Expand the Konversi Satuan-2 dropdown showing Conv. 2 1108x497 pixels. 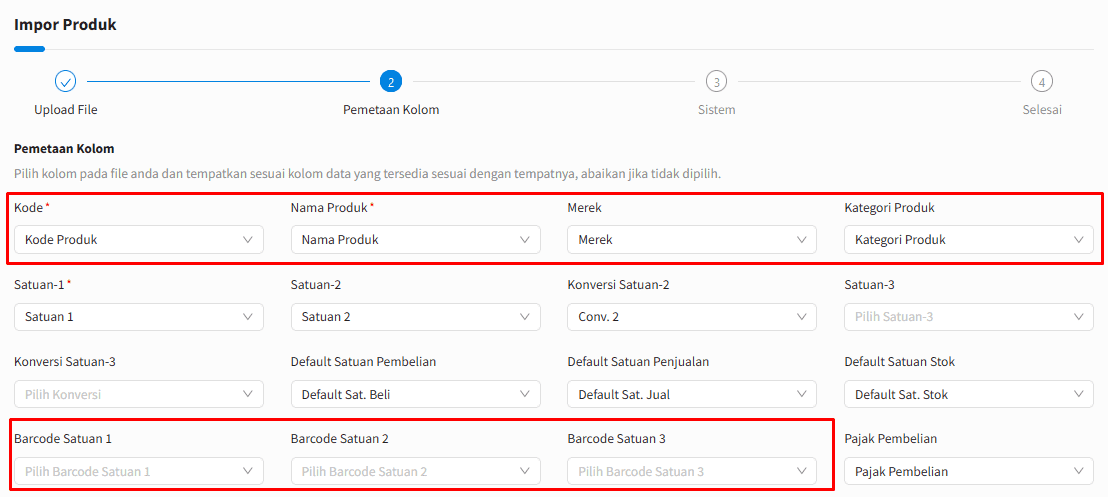click(x=692, y=317)
